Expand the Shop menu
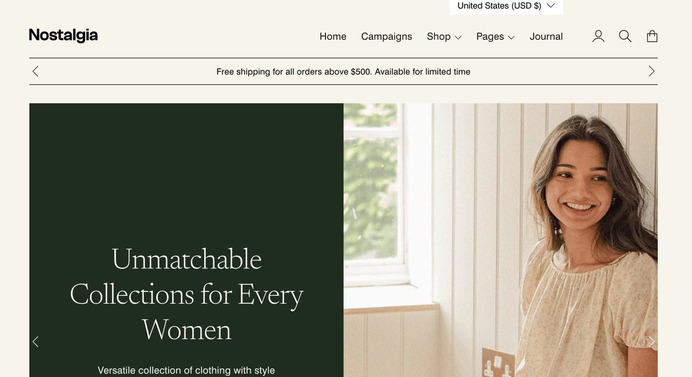692x377 pixels. point(444,37)
